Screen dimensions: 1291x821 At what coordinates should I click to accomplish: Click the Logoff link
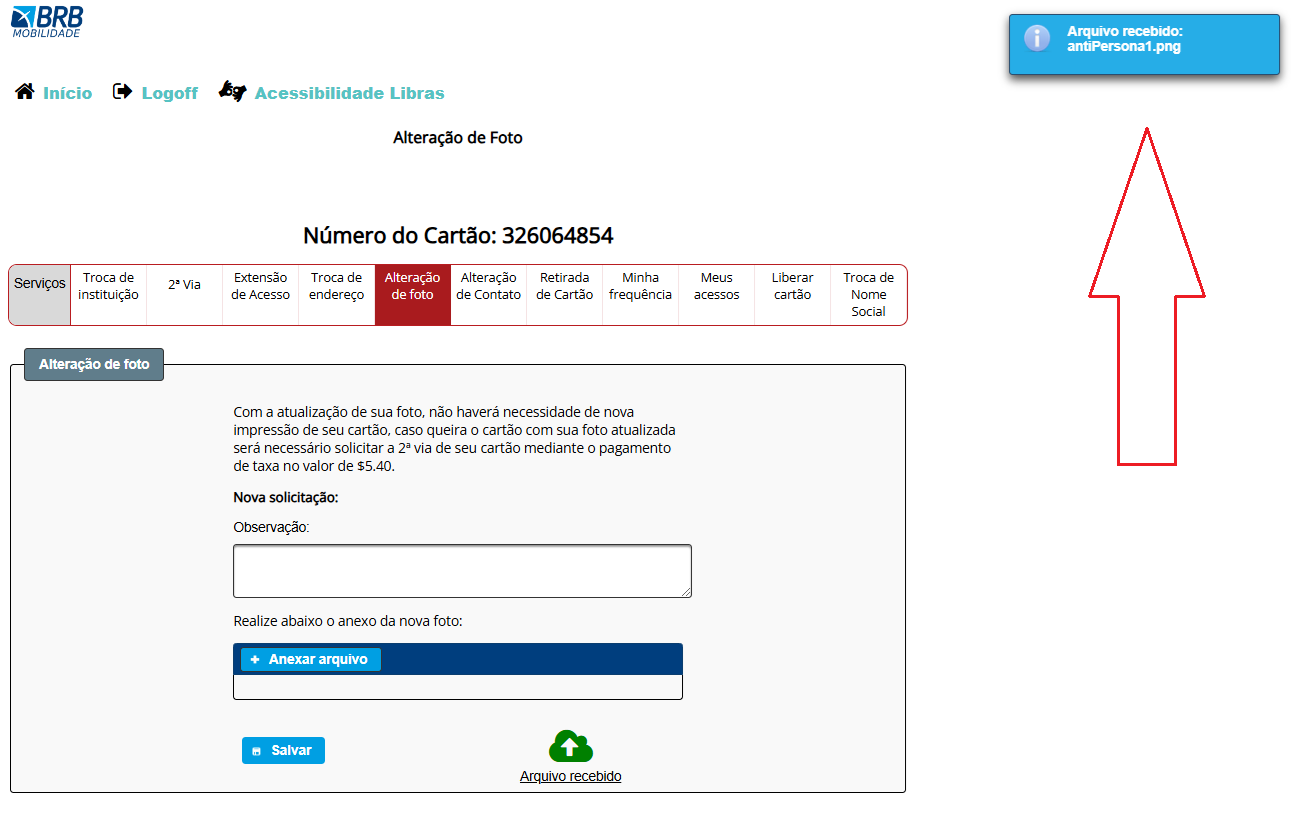pyautogui.click(x=169, y=93)
